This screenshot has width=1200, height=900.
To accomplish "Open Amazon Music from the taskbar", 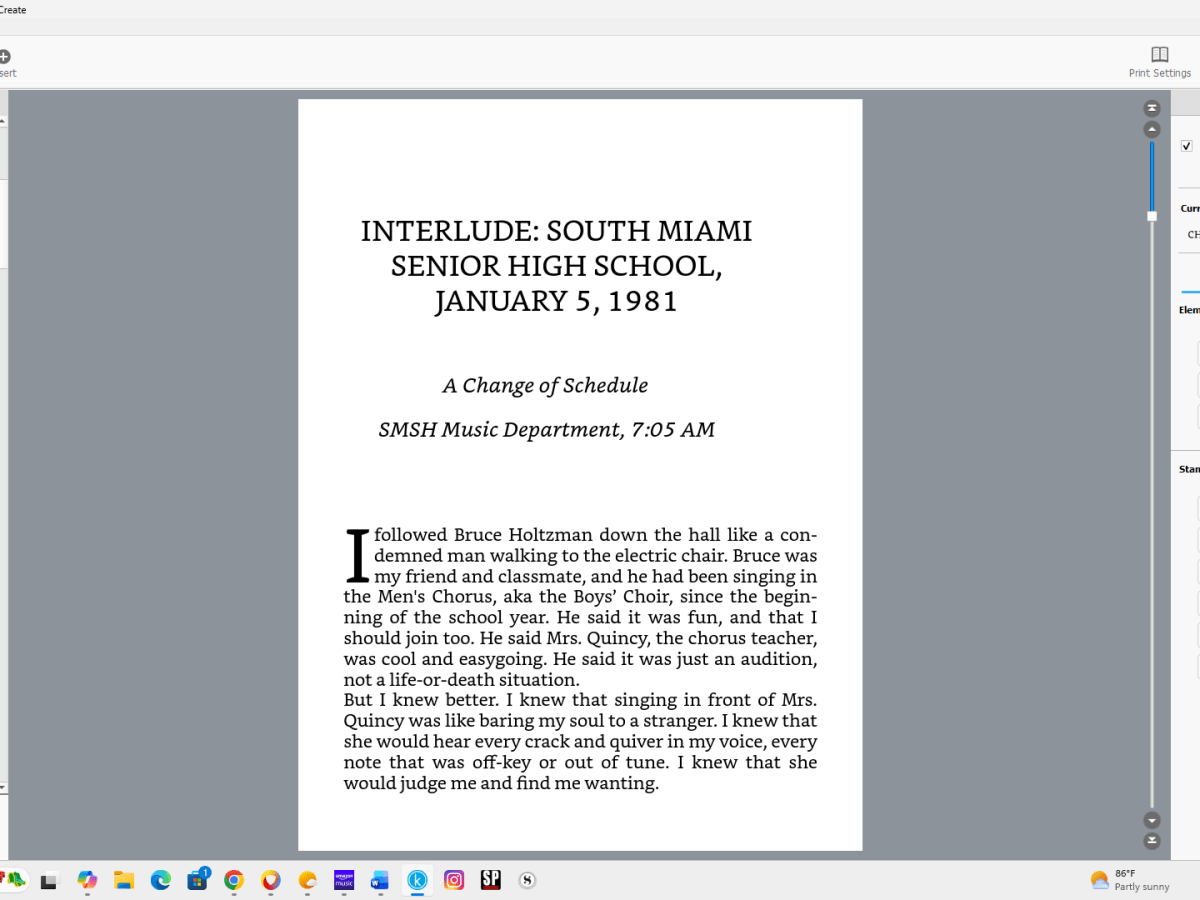I will tap(344, 880).
